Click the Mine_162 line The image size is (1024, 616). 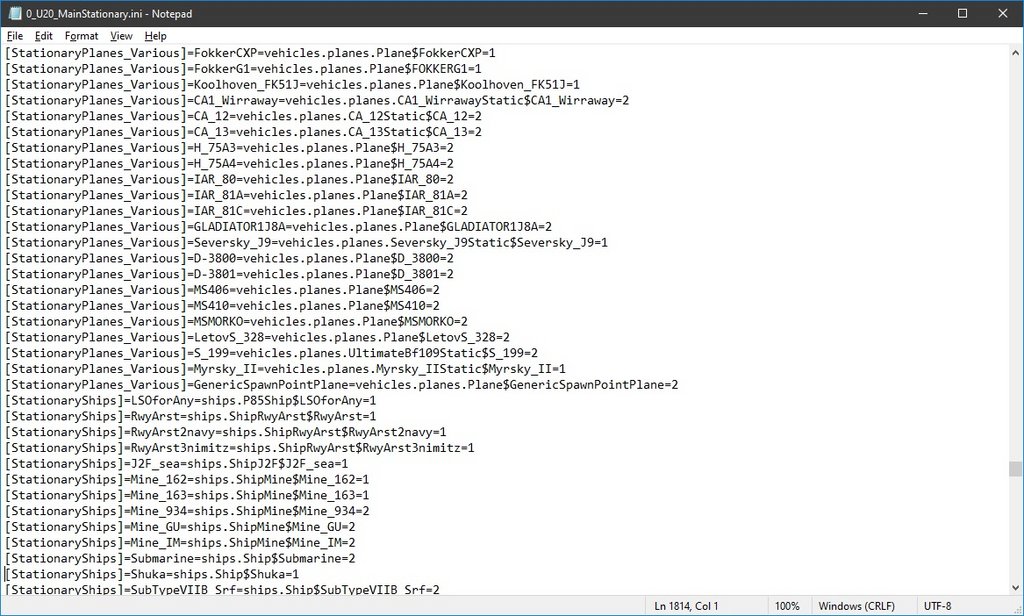point(187,479)
